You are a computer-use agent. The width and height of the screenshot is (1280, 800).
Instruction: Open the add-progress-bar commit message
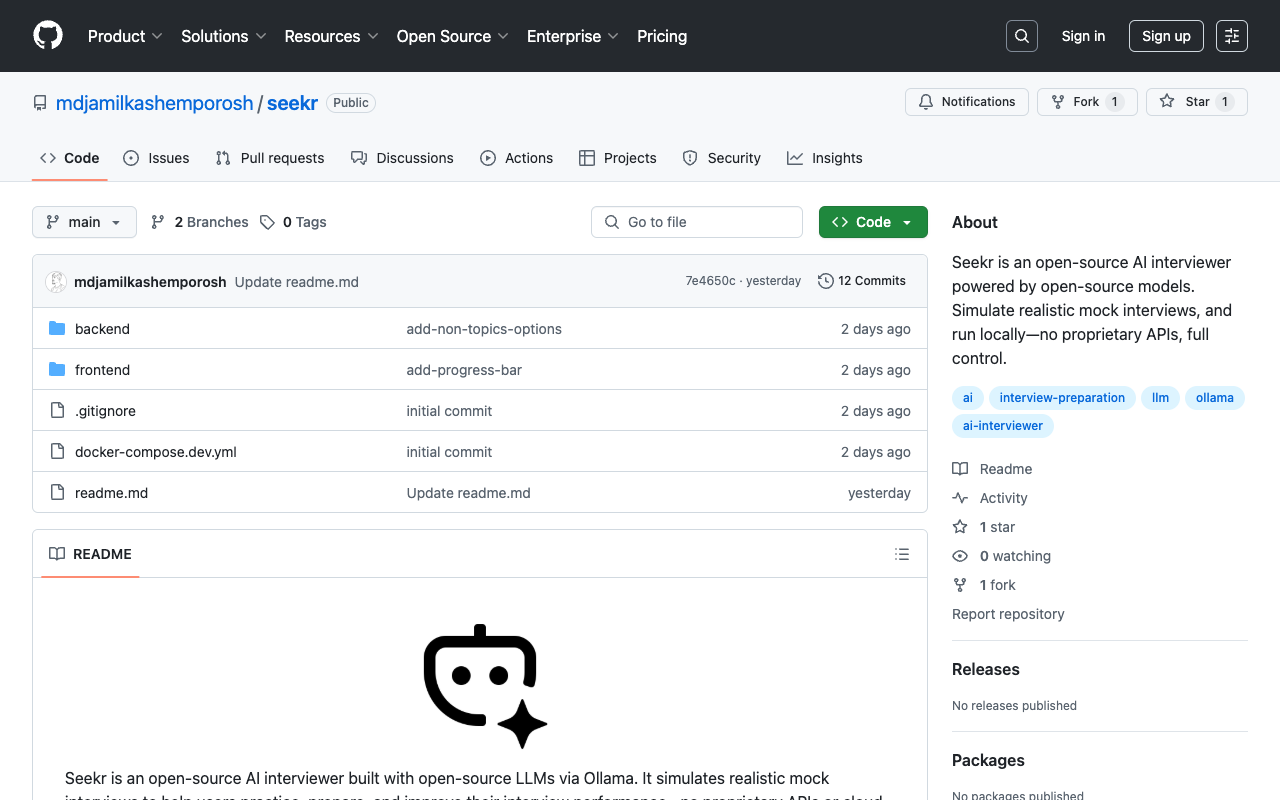pyautogui.click(x=464, y=370)
